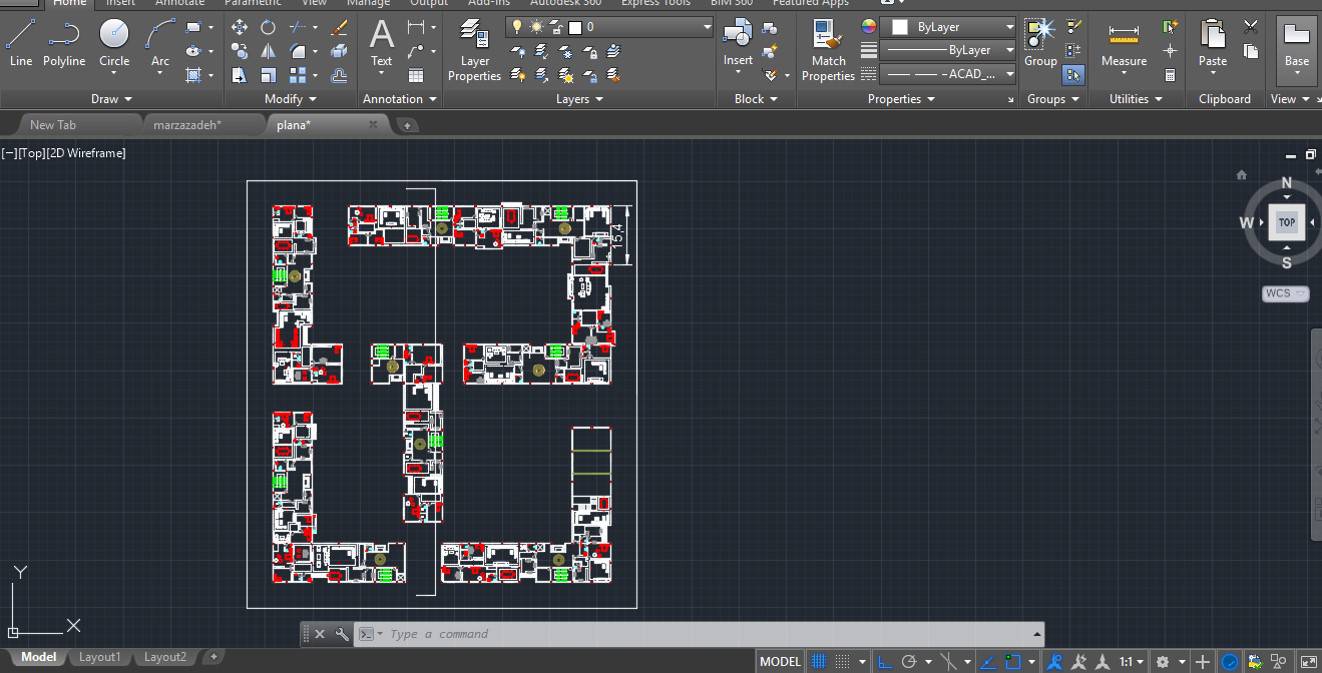Expand the Utilities panel dropdown

pos(1136,99)
